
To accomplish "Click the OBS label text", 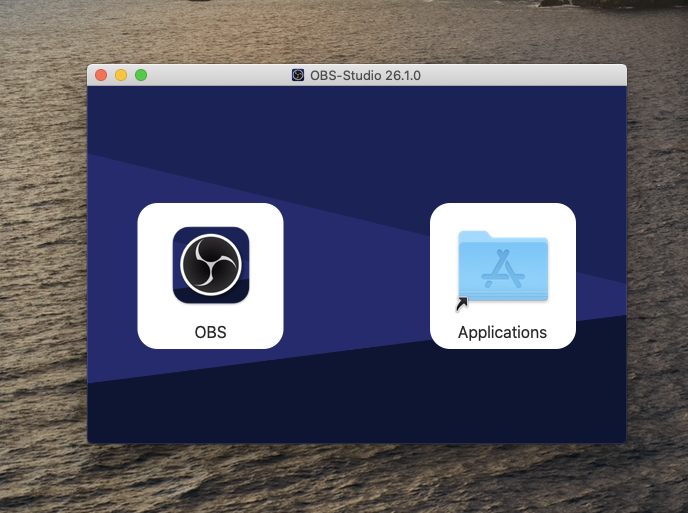I will (x=211, y=332).
